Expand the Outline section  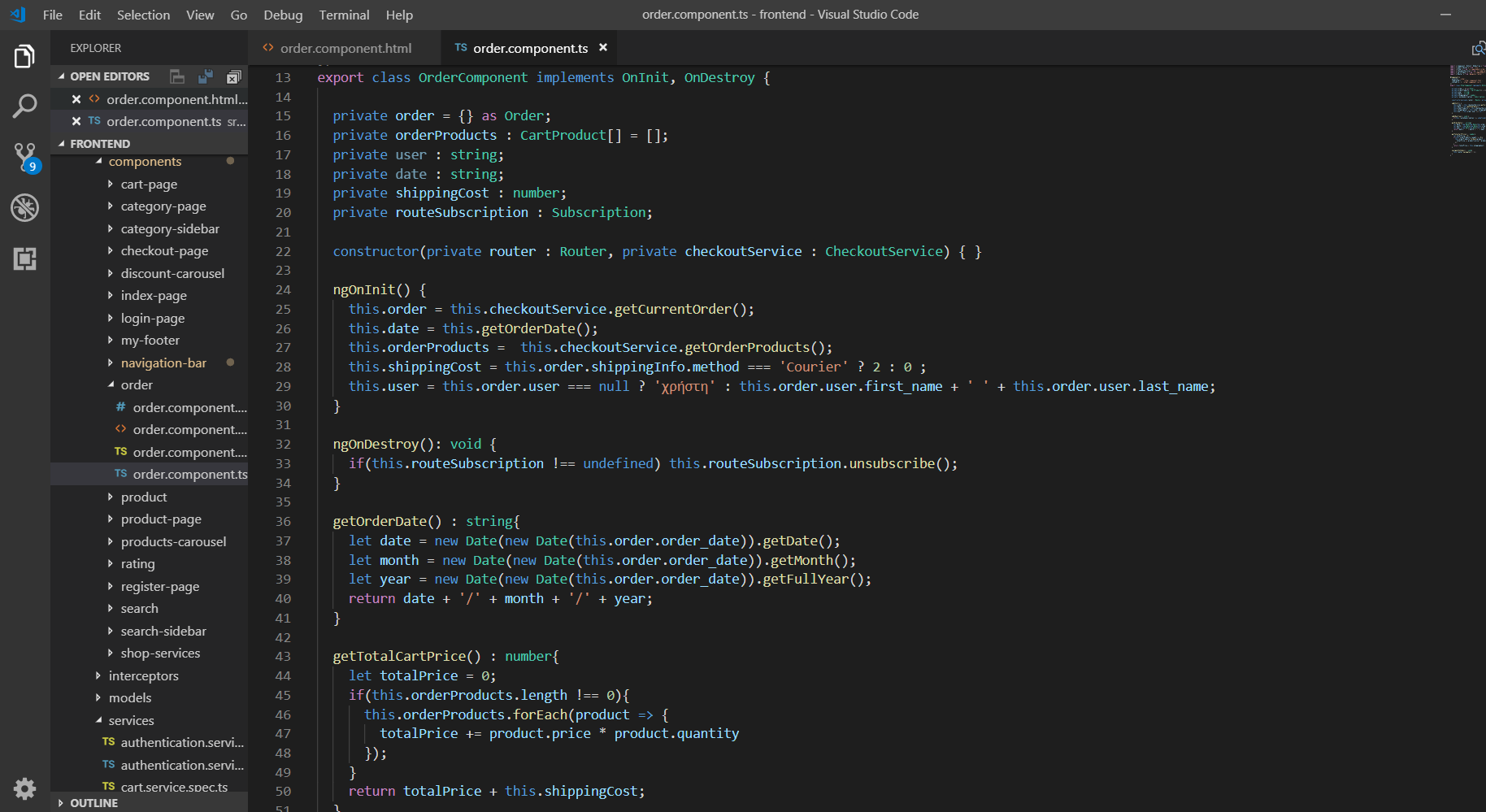[x=149, y=803]
